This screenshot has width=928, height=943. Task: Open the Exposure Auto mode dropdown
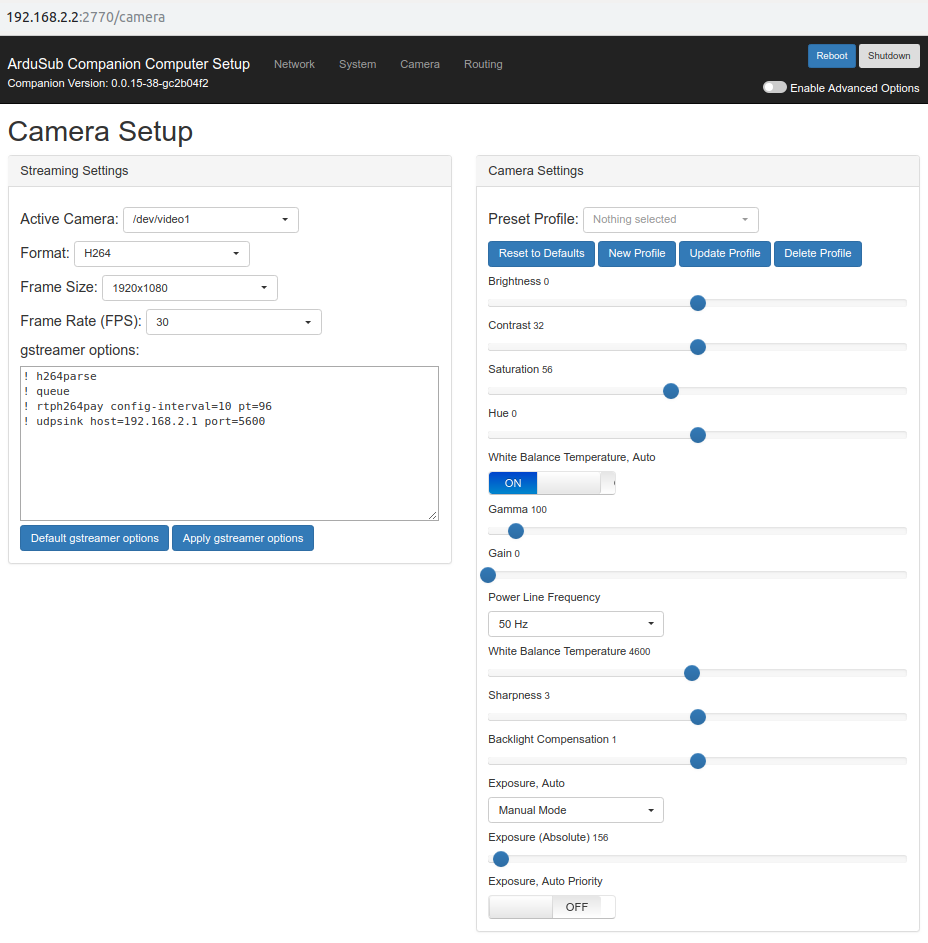point(576,810)
